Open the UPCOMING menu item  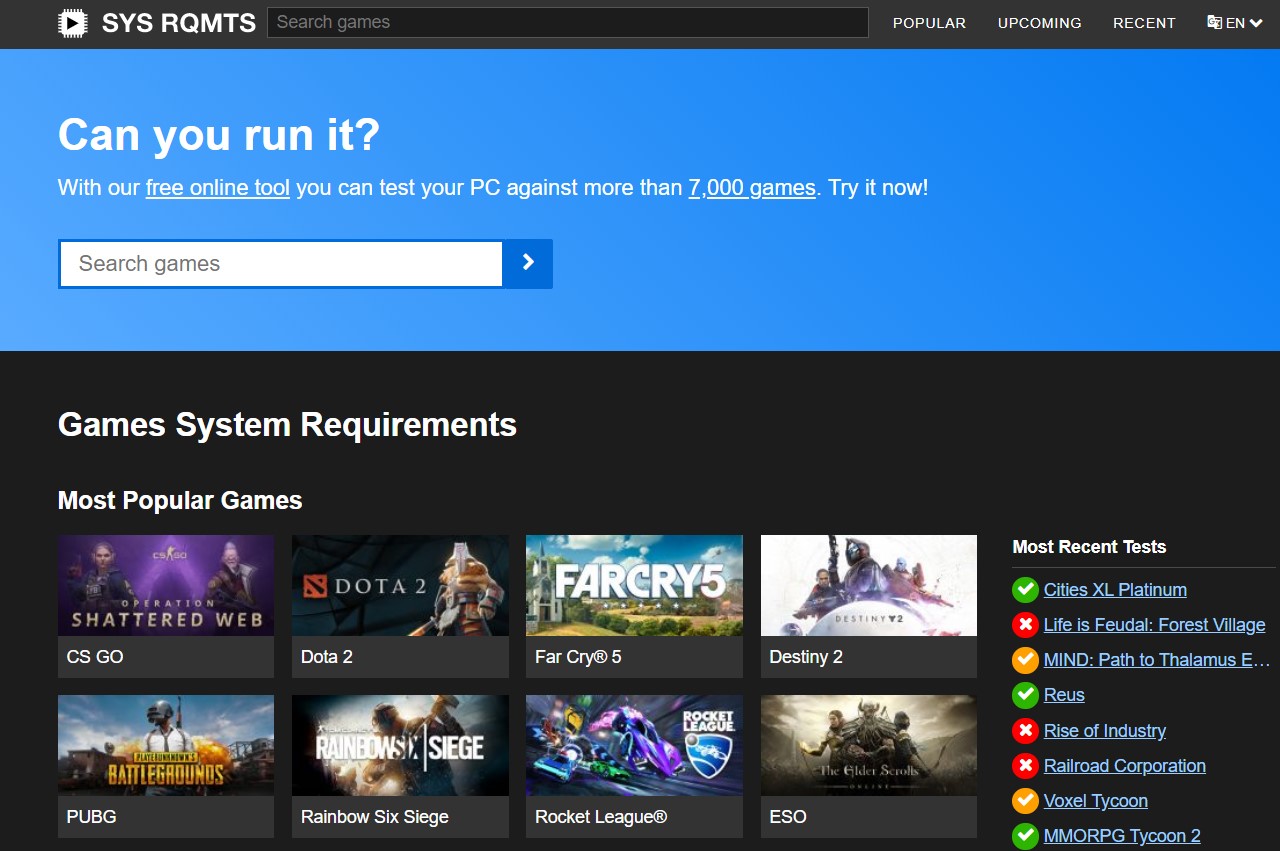coord(1039,22)
